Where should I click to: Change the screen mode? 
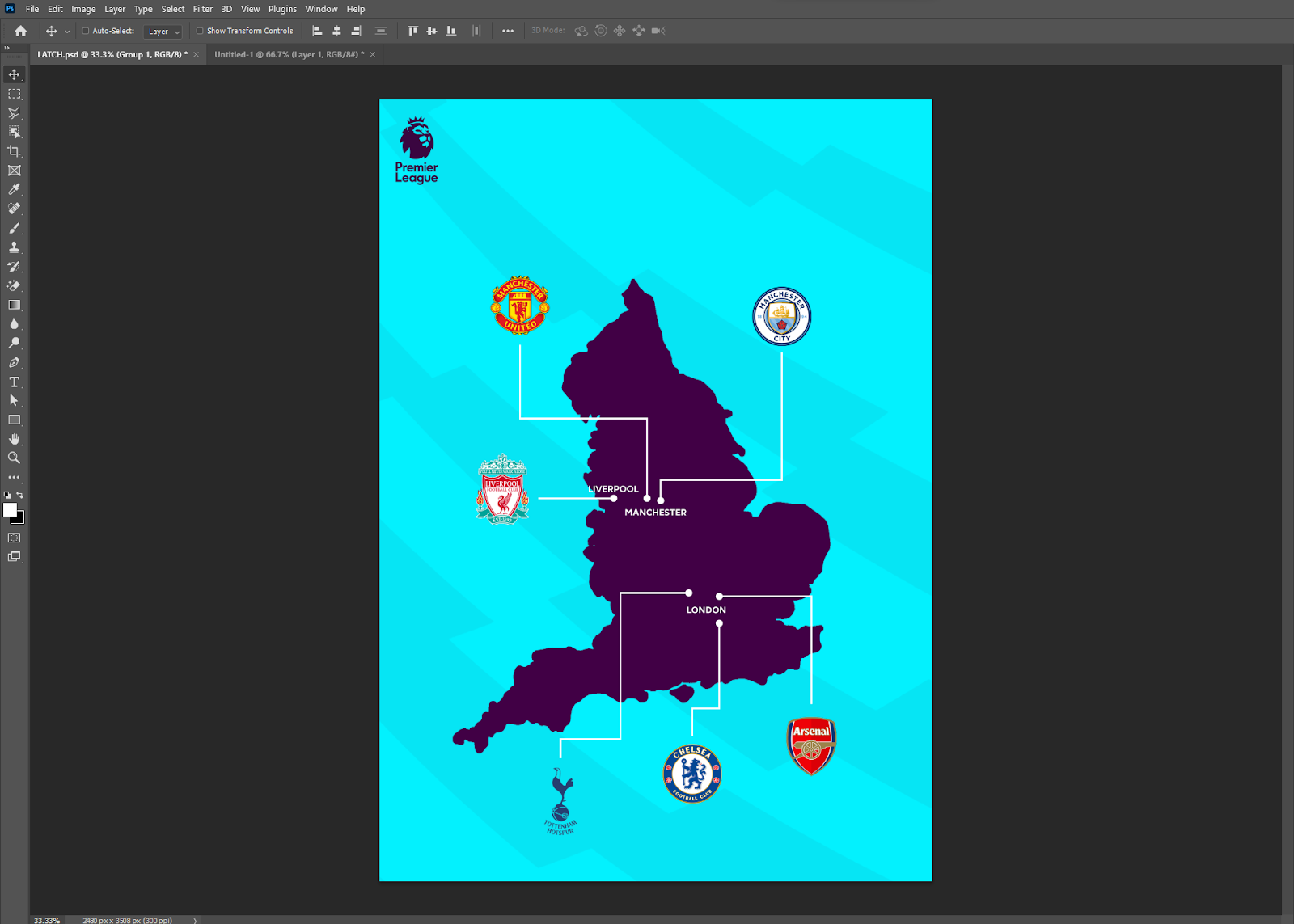tap(15, 557)
